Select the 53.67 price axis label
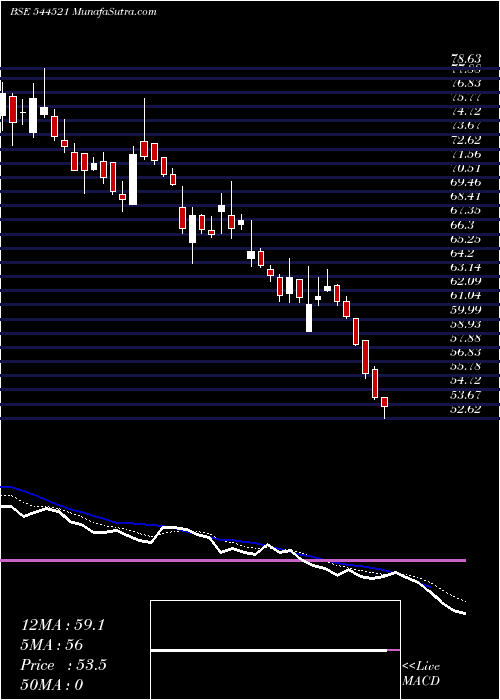 [466, 394]
